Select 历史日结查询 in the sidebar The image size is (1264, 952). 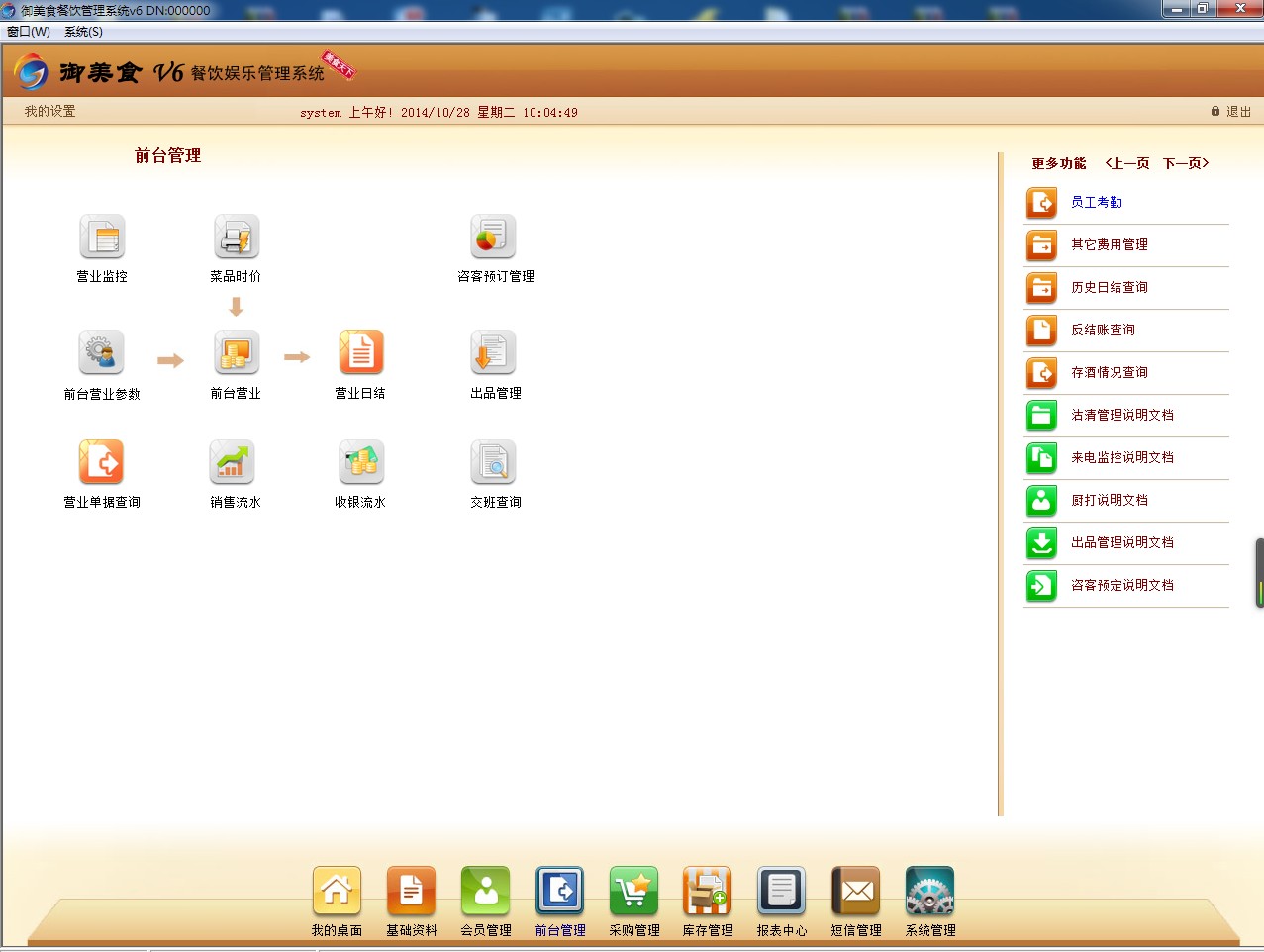(1109, 287)
